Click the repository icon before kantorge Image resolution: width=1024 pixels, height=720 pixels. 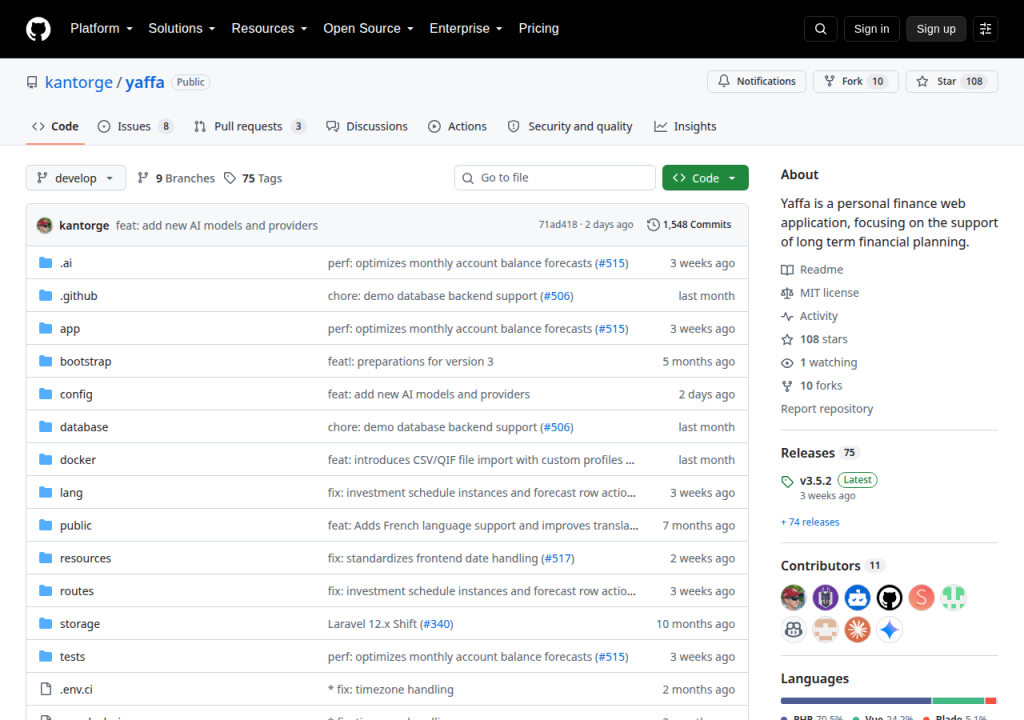coord(32,82)
